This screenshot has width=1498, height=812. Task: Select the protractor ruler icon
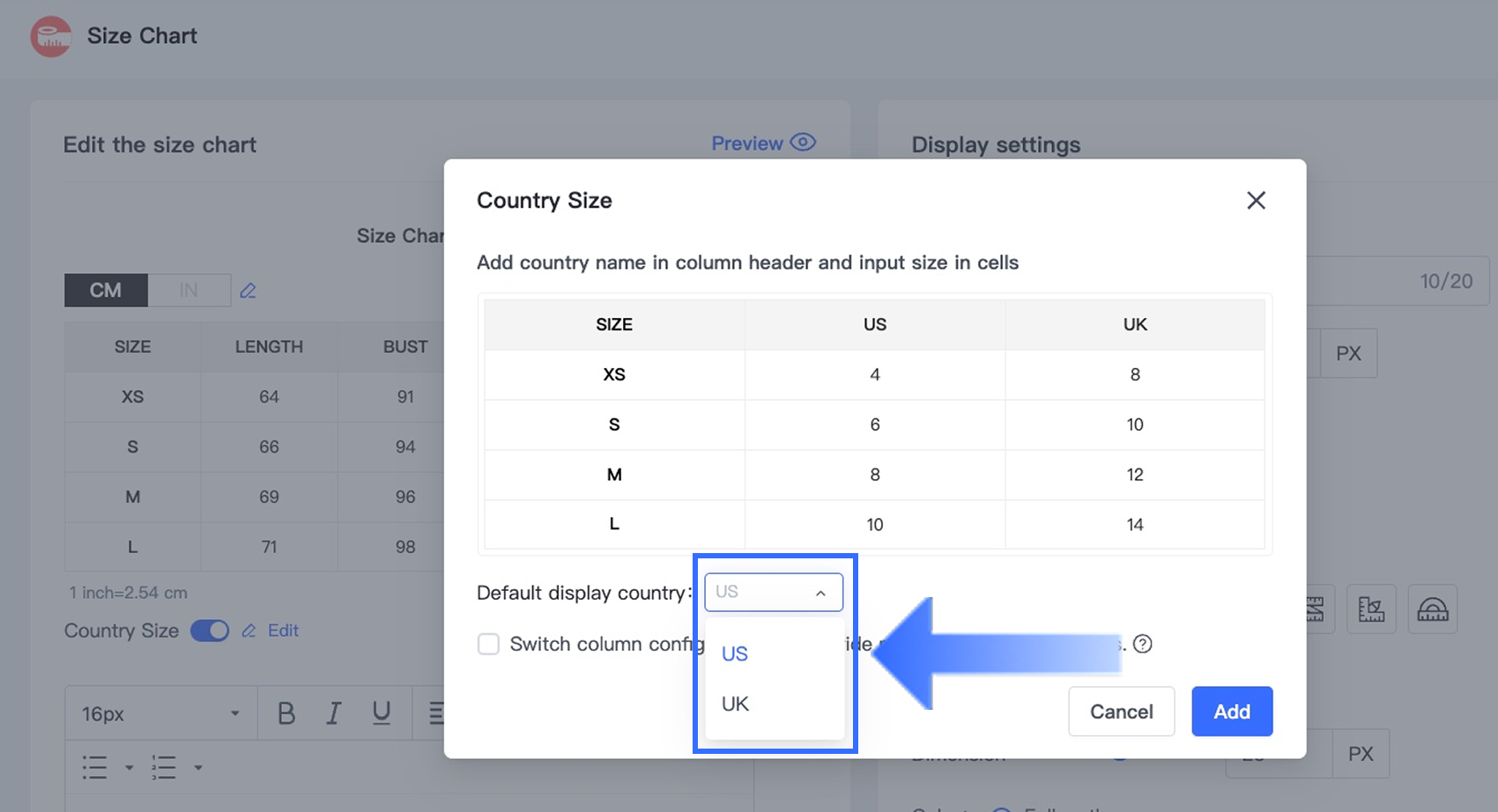pos(1432,609)
